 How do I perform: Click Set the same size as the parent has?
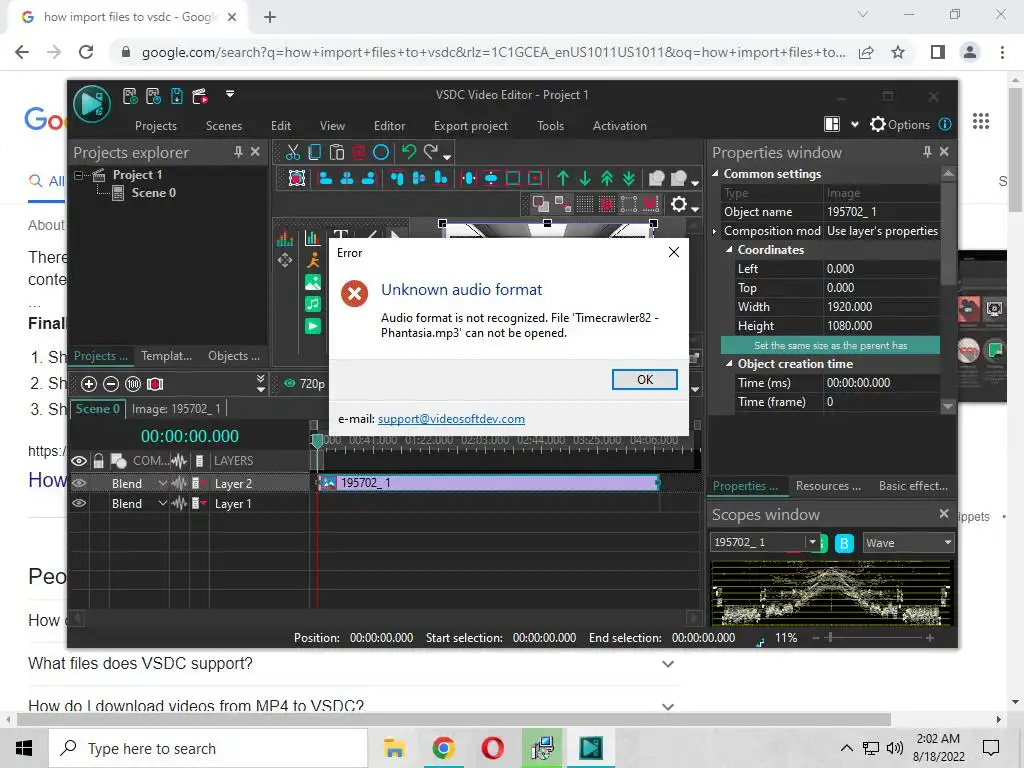tap(830, 345)
